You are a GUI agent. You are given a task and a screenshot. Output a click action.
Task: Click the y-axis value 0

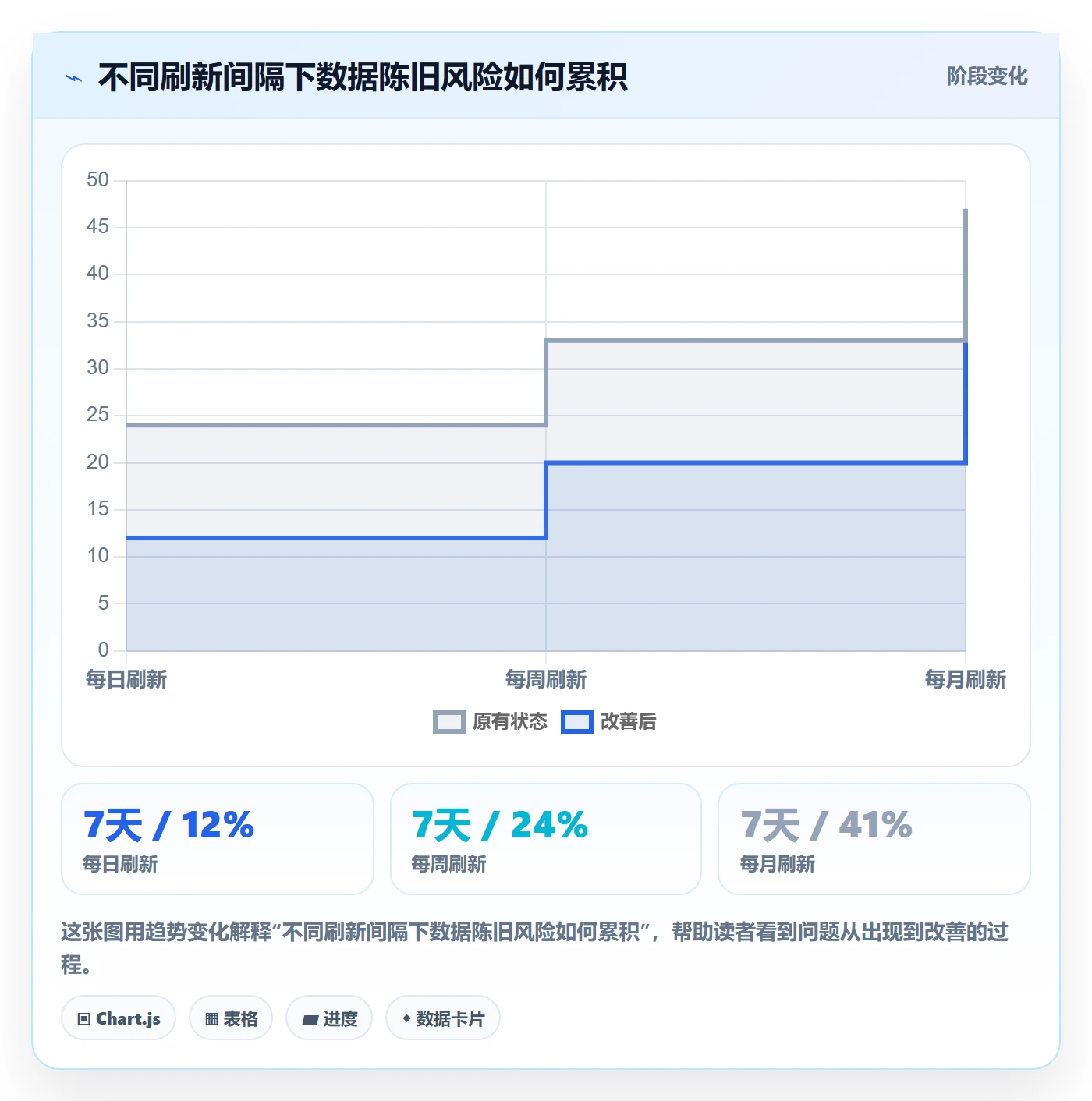103,650
